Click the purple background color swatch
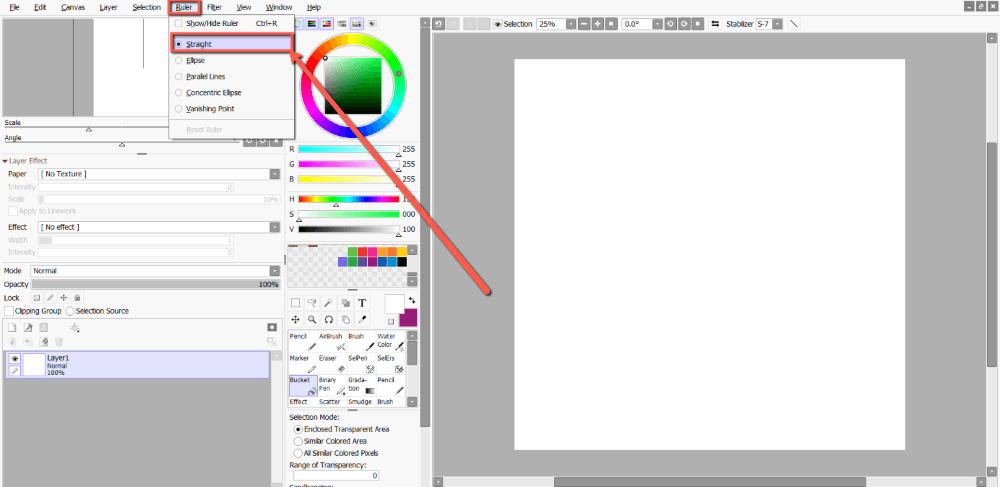The height and width of the screenshot is (487, 1000). (x=408, y=318)
